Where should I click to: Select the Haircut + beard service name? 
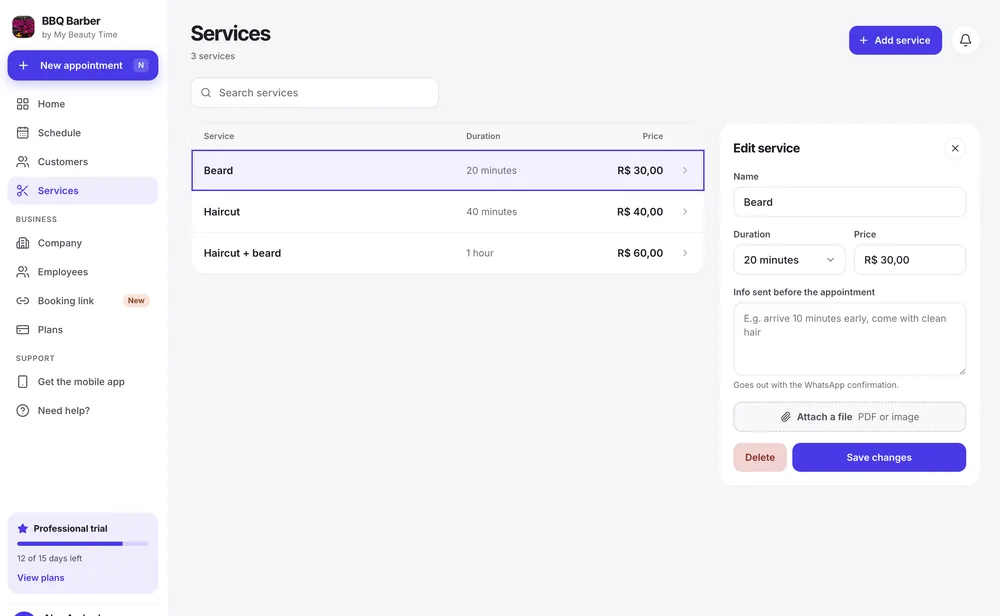click(242, 253)
